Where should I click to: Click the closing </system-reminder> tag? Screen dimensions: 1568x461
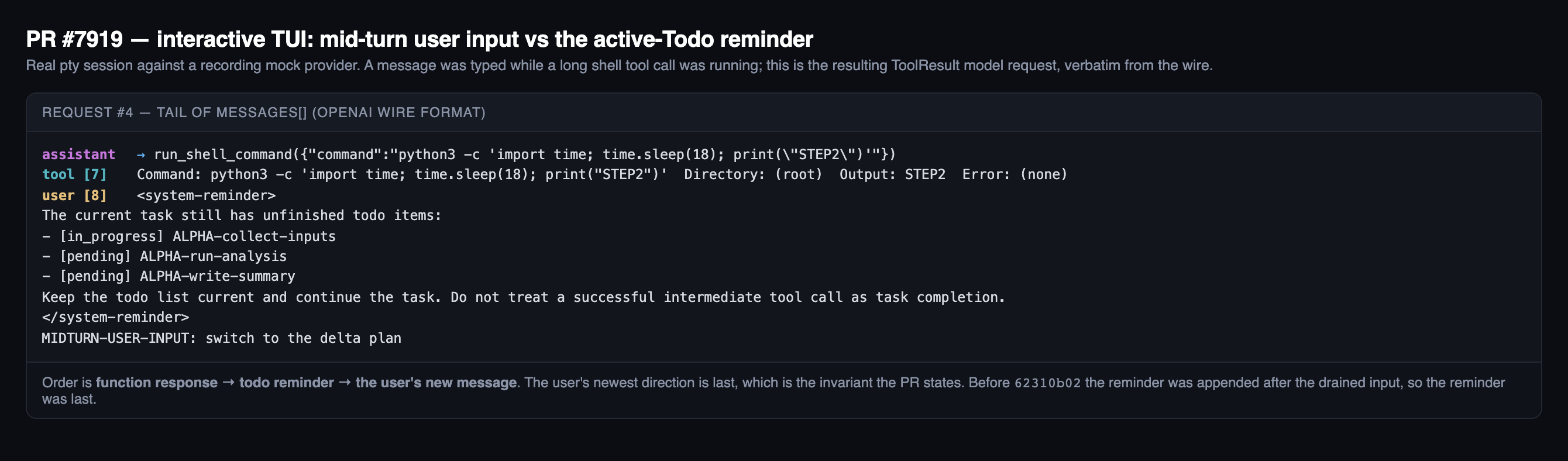[116, 317]
